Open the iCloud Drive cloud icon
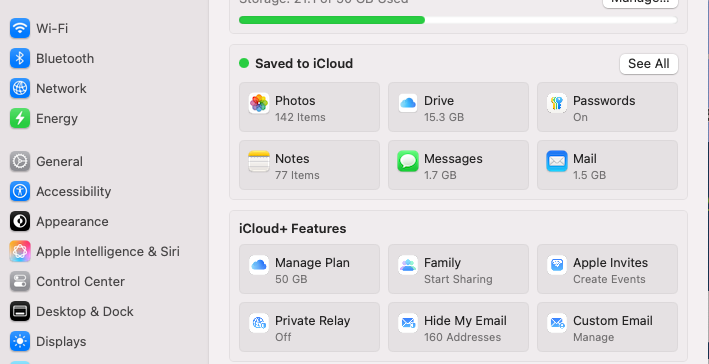The height and width of the screenshot is (364, 709). pyautogui.click(x=408, y=104)
